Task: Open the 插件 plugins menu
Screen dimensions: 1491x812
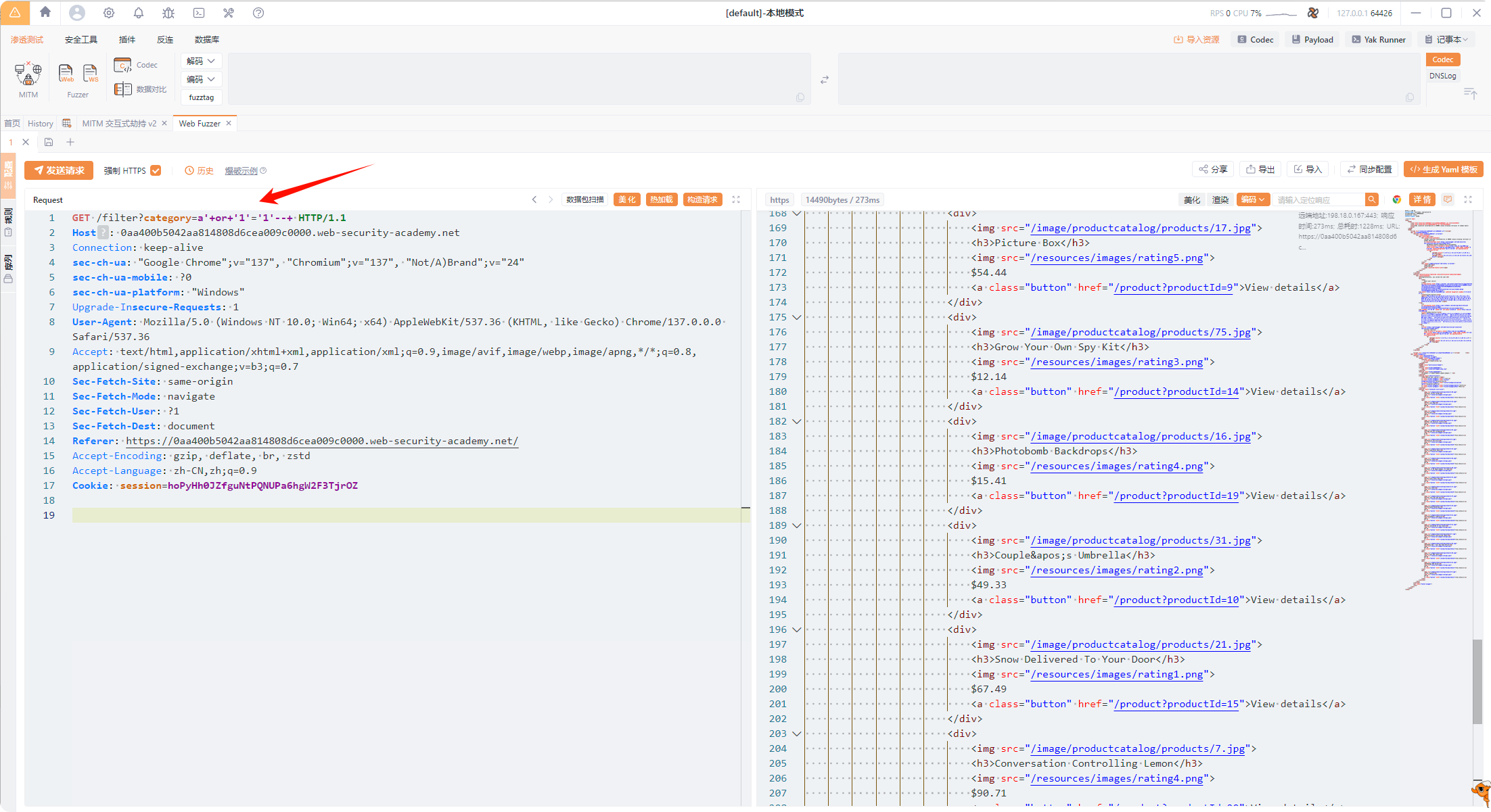Action: coord(127,39)
